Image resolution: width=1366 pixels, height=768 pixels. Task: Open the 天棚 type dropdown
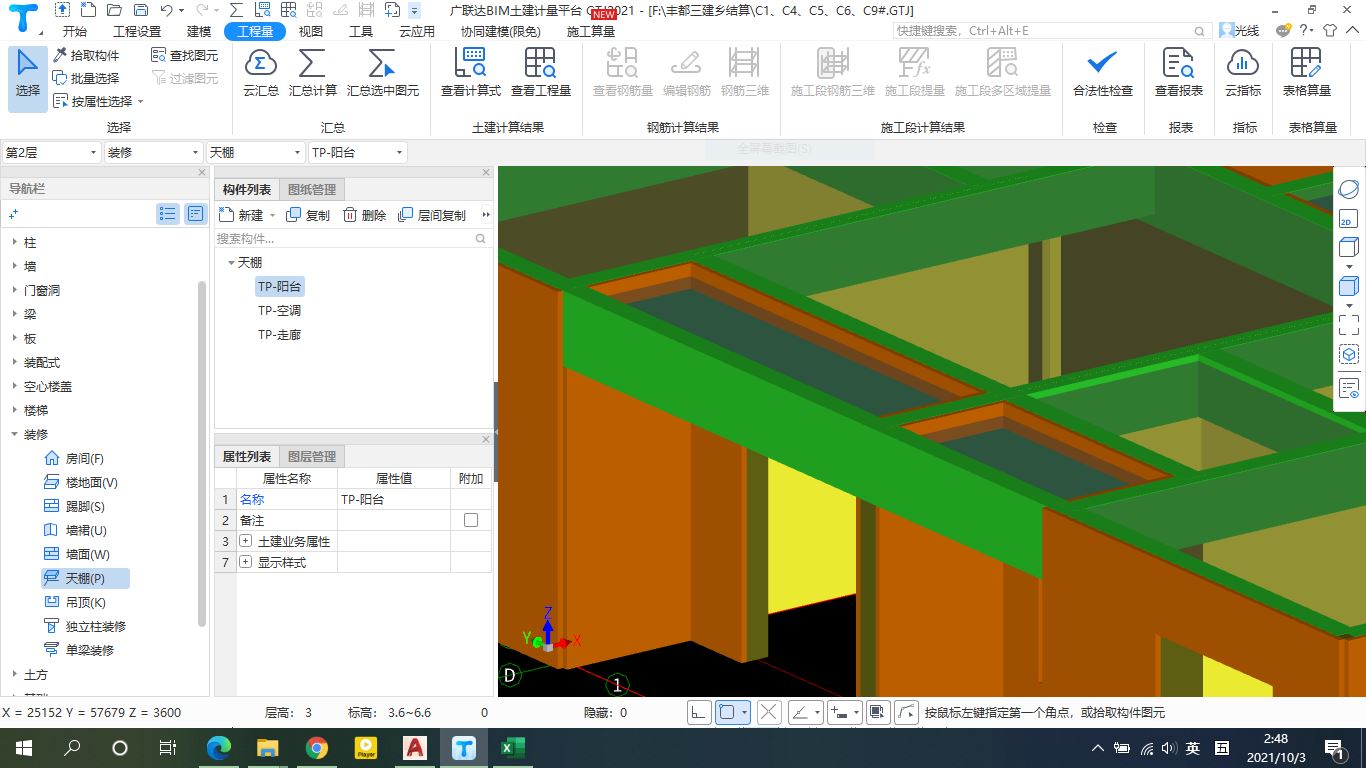click(x=255, y=153)
